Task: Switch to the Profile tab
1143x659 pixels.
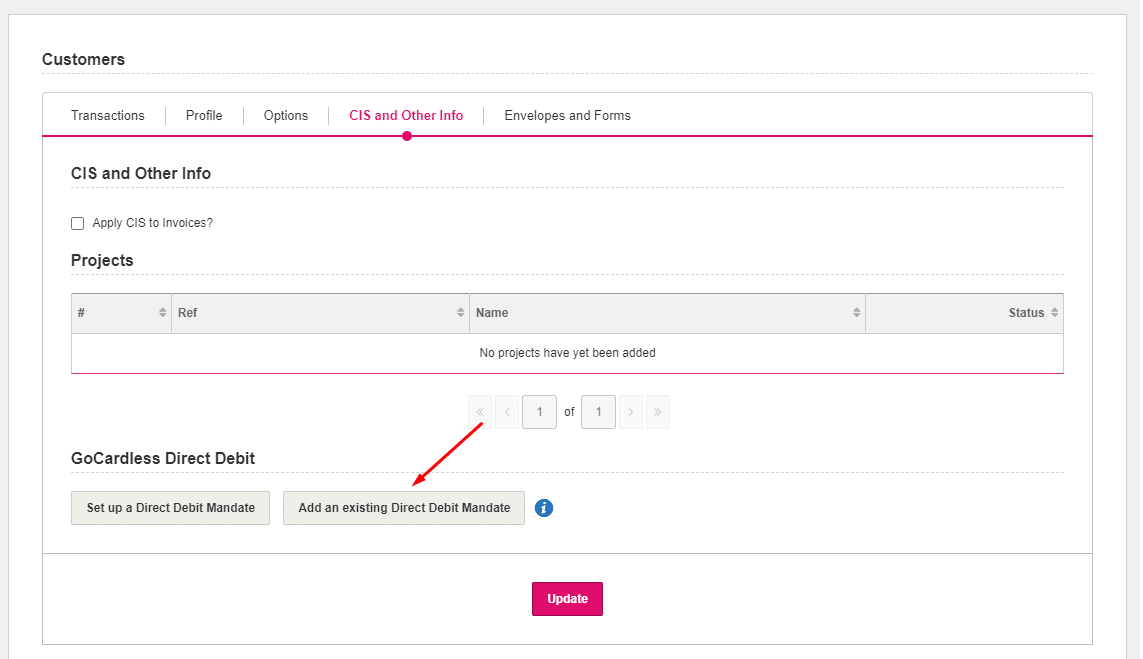Action: point(204,116)
